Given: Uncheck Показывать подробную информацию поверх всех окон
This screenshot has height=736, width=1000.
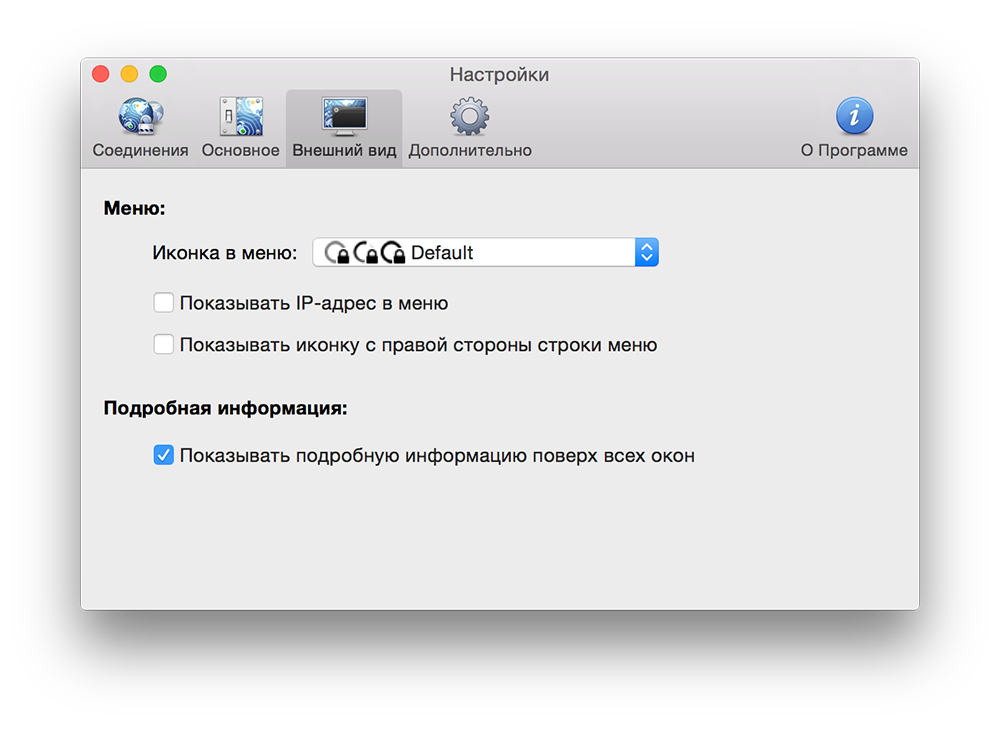Looking at the screenshot, I should pyautogui.click(x=163, y=455).
